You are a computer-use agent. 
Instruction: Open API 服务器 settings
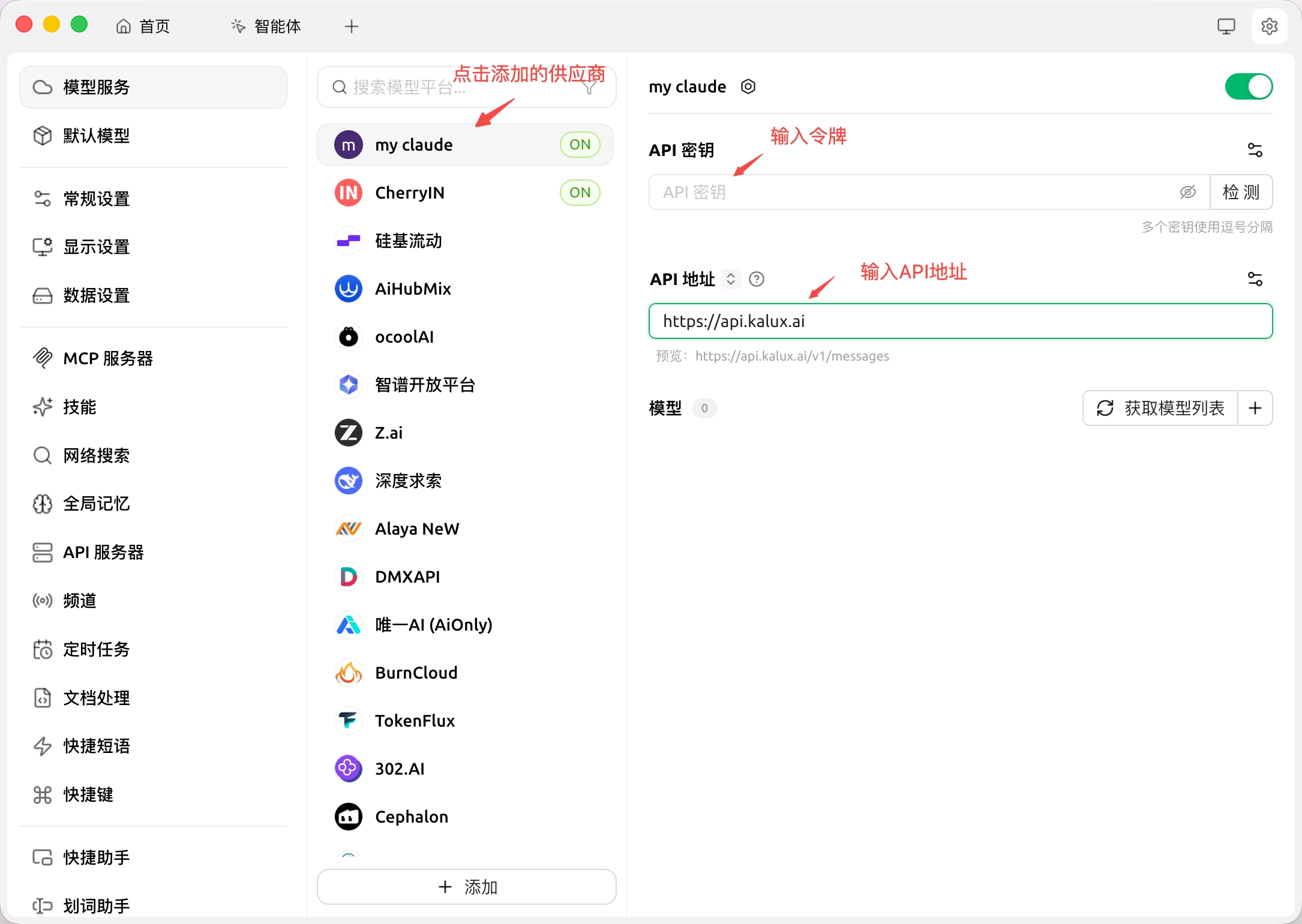pyautogui.click(x=153, y=552)
